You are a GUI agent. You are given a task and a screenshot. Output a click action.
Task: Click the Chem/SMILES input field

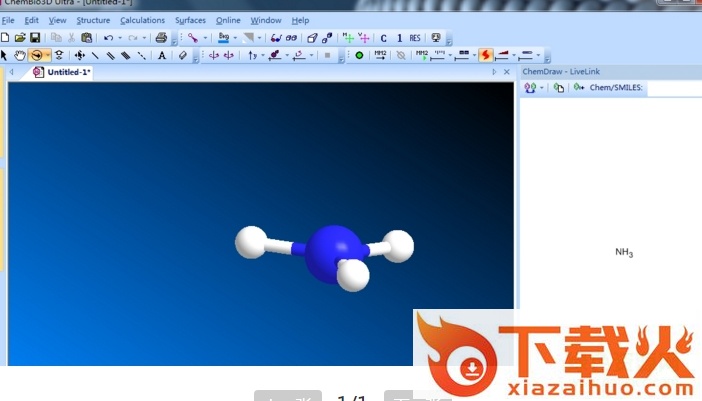click(x=672, y=88)
